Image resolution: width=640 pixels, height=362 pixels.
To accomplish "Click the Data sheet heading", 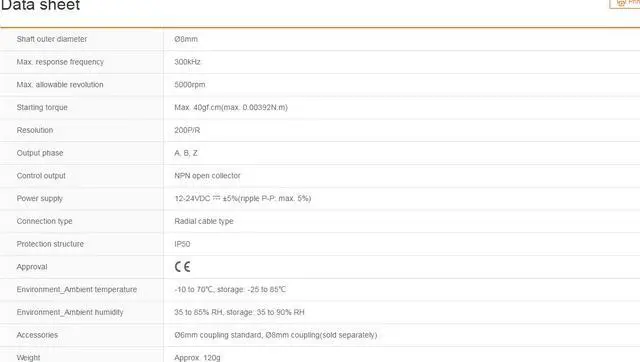I will point(40,5).
